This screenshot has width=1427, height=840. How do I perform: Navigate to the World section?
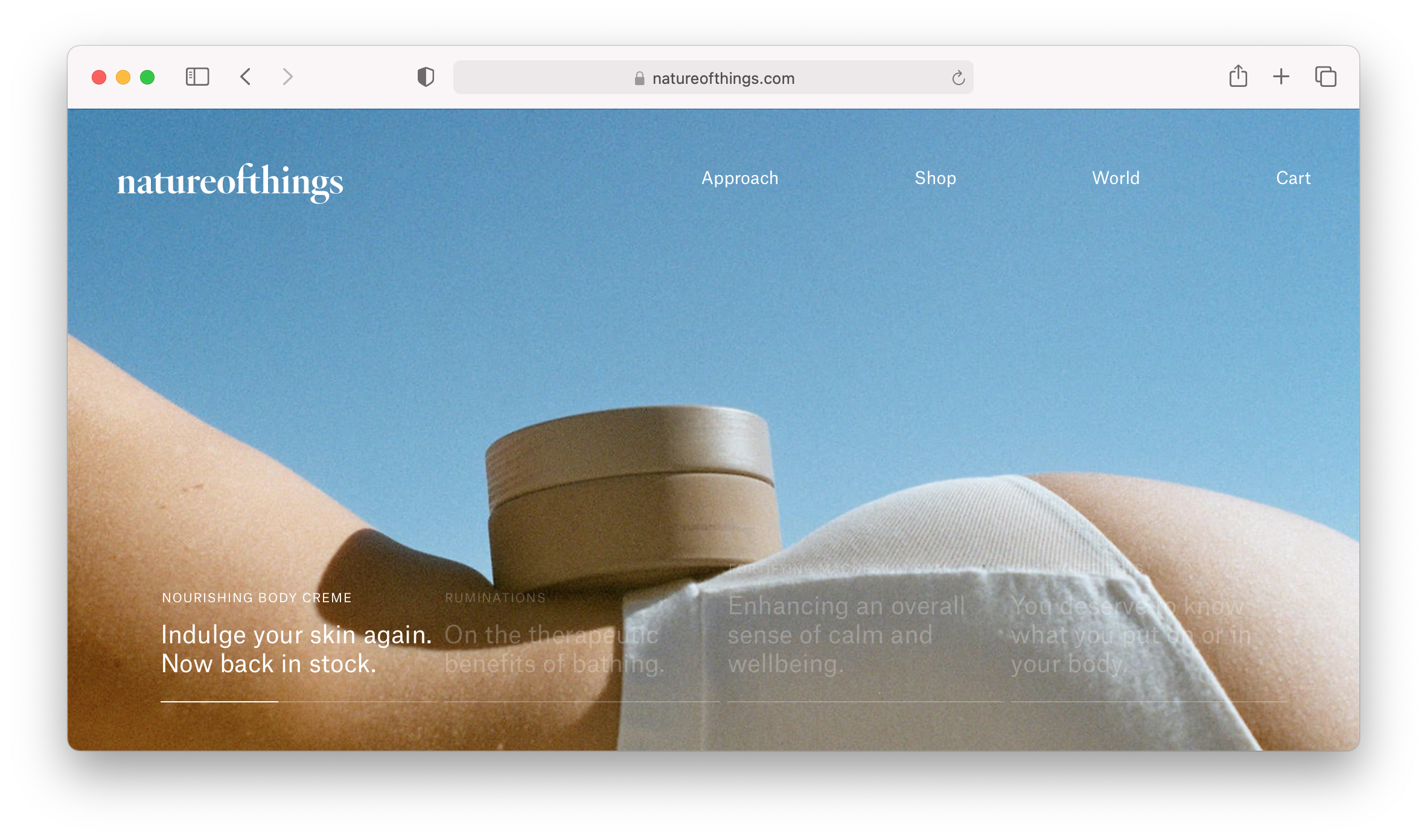pyautogui.click(x=1115, y=178)
